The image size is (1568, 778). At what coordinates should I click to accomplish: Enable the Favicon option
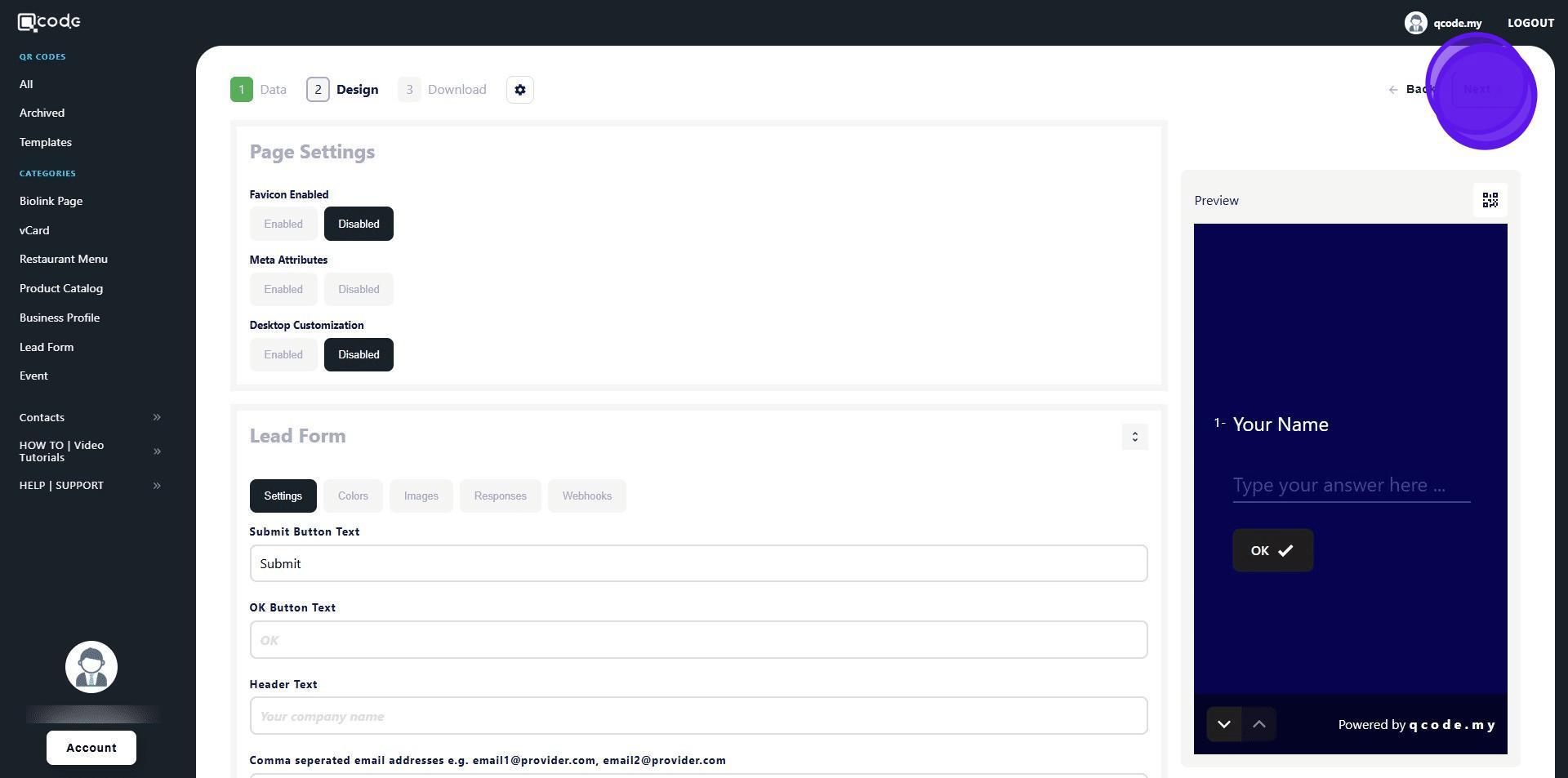coord(283,225)
